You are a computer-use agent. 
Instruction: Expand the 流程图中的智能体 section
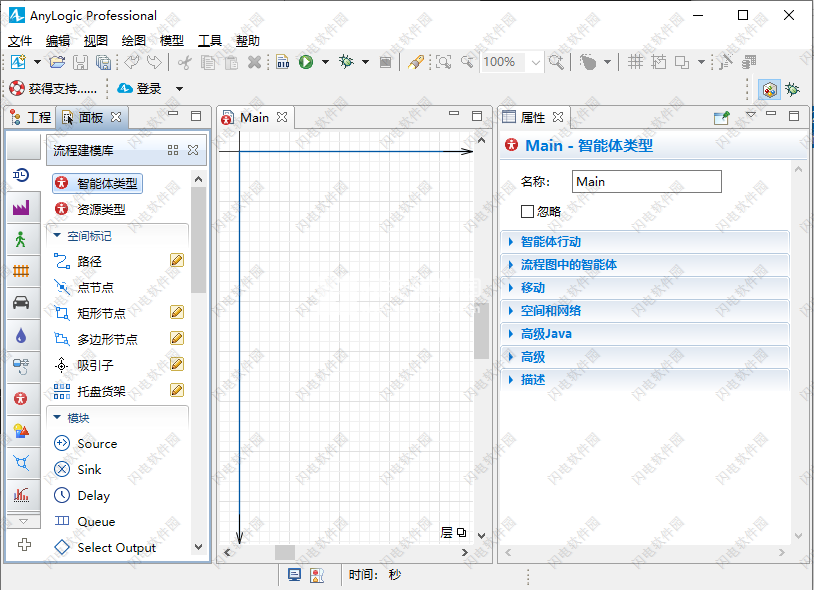point(644,265)
